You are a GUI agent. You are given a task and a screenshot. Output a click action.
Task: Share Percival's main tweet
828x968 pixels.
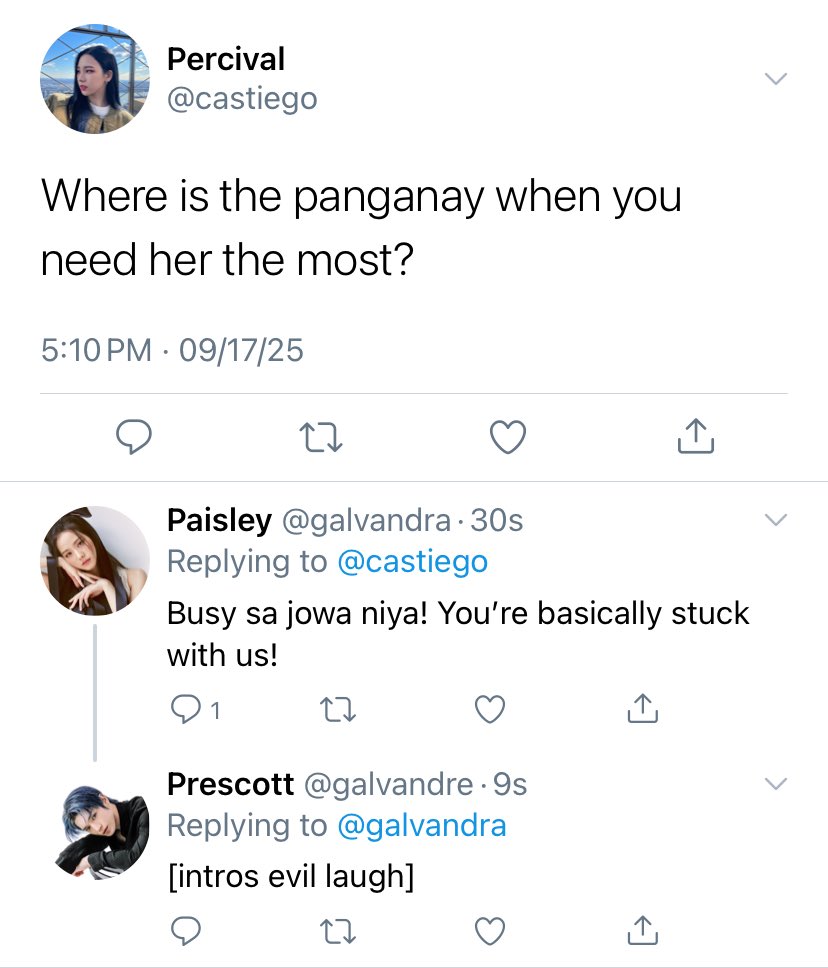(x=696, y=436)
